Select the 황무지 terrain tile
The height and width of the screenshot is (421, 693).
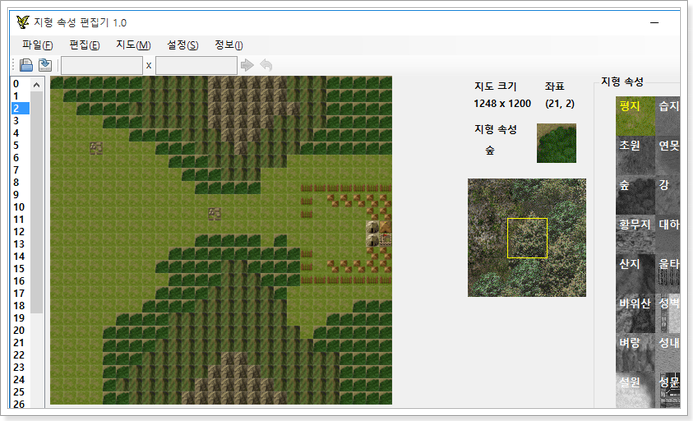click(x=635, y=234)
